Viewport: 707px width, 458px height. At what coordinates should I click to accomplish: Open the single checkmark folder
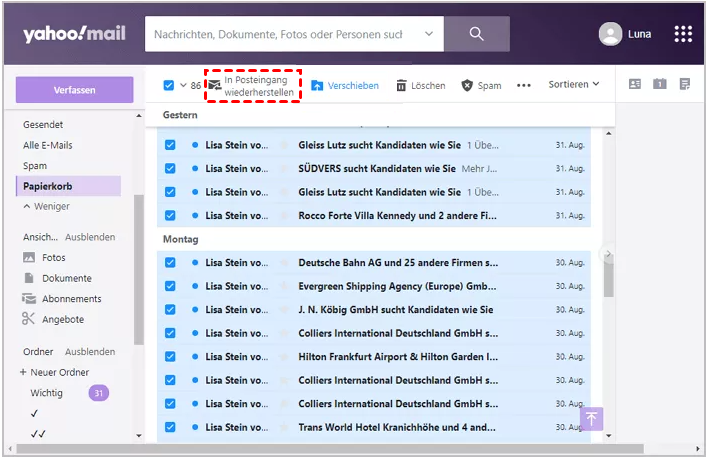coord(34,413)
